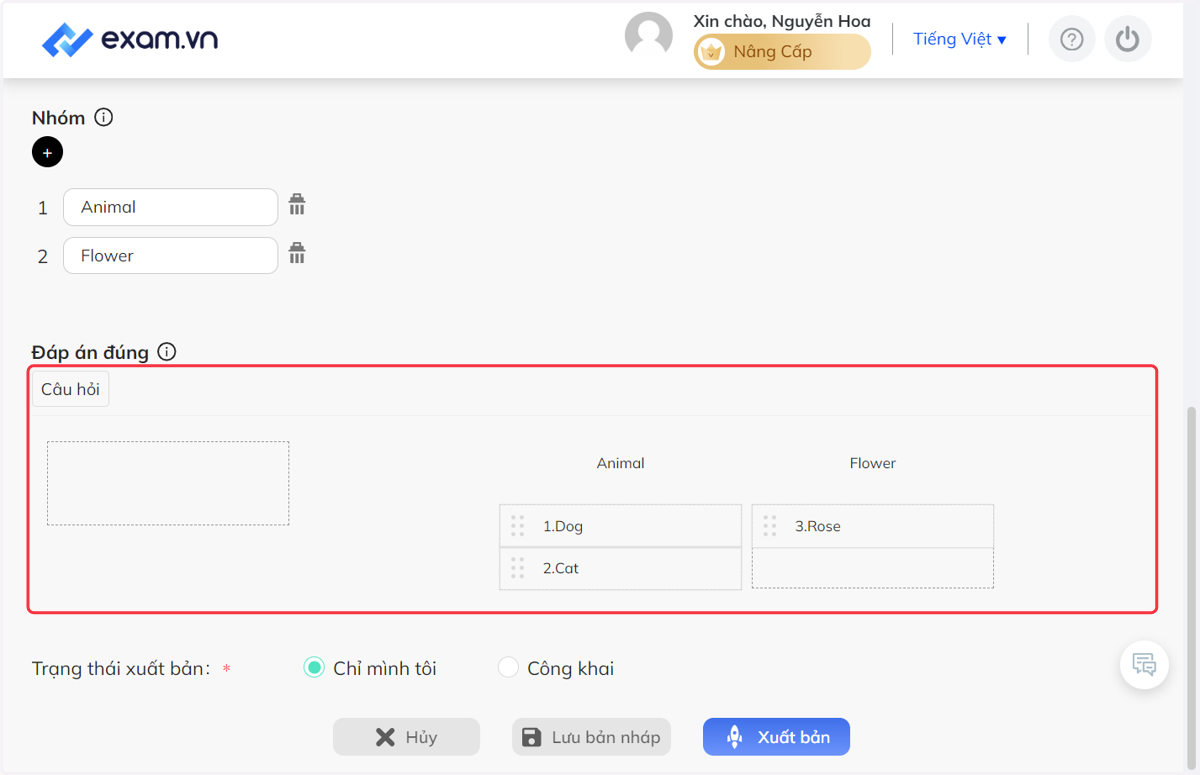Viewport: 1200px width, 775px height.
Task: Open the user avatar profile picture
Action: (649, 37)
